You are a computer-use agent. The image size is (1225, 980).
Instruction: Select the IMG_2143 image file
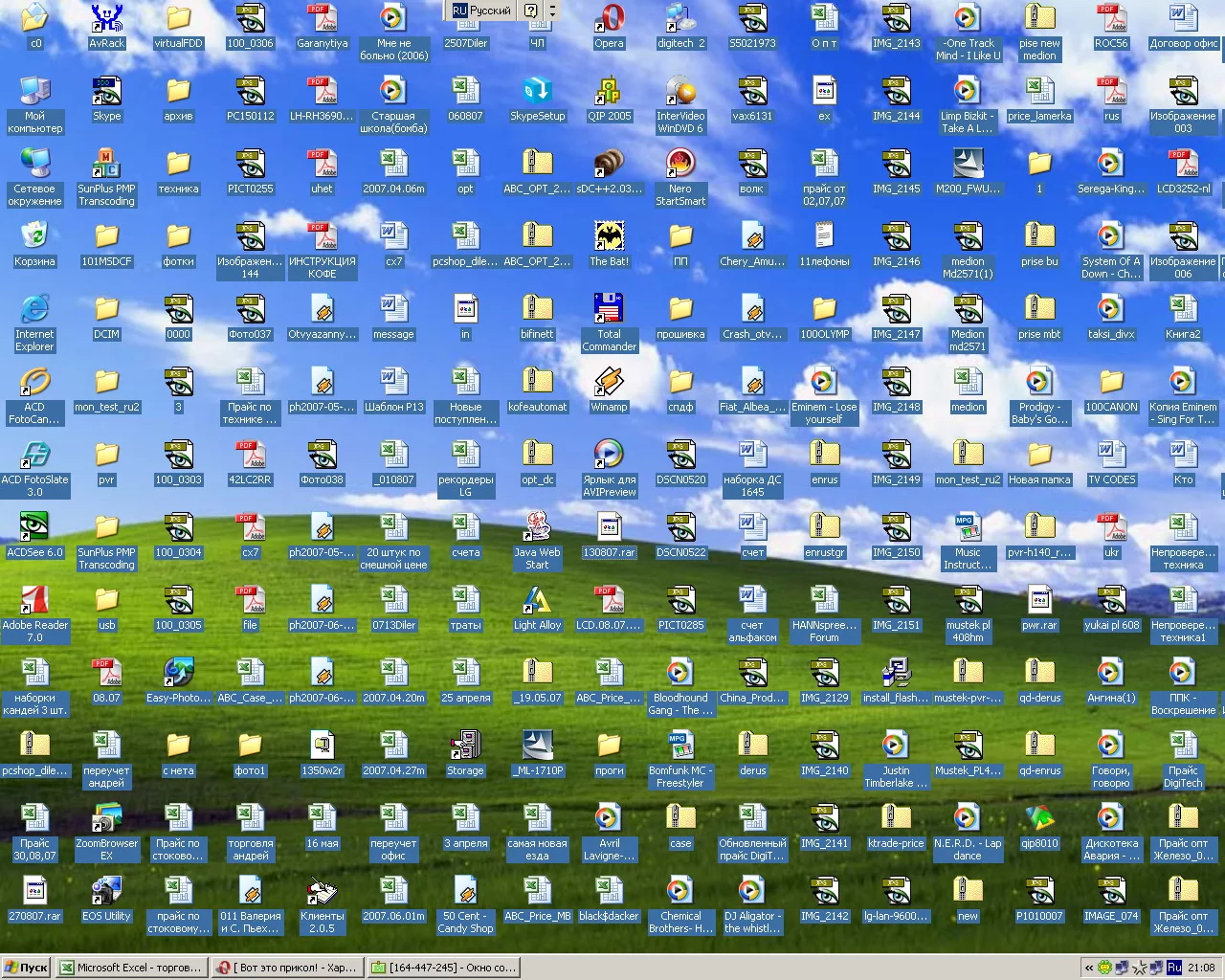point(896,25)
